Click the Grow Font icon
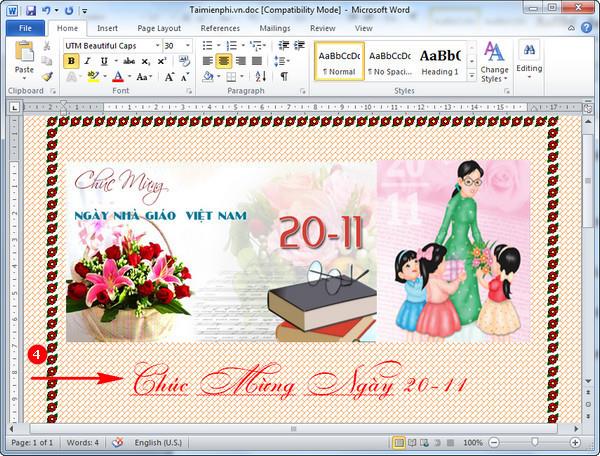The image size is (600, 456). 169,77
